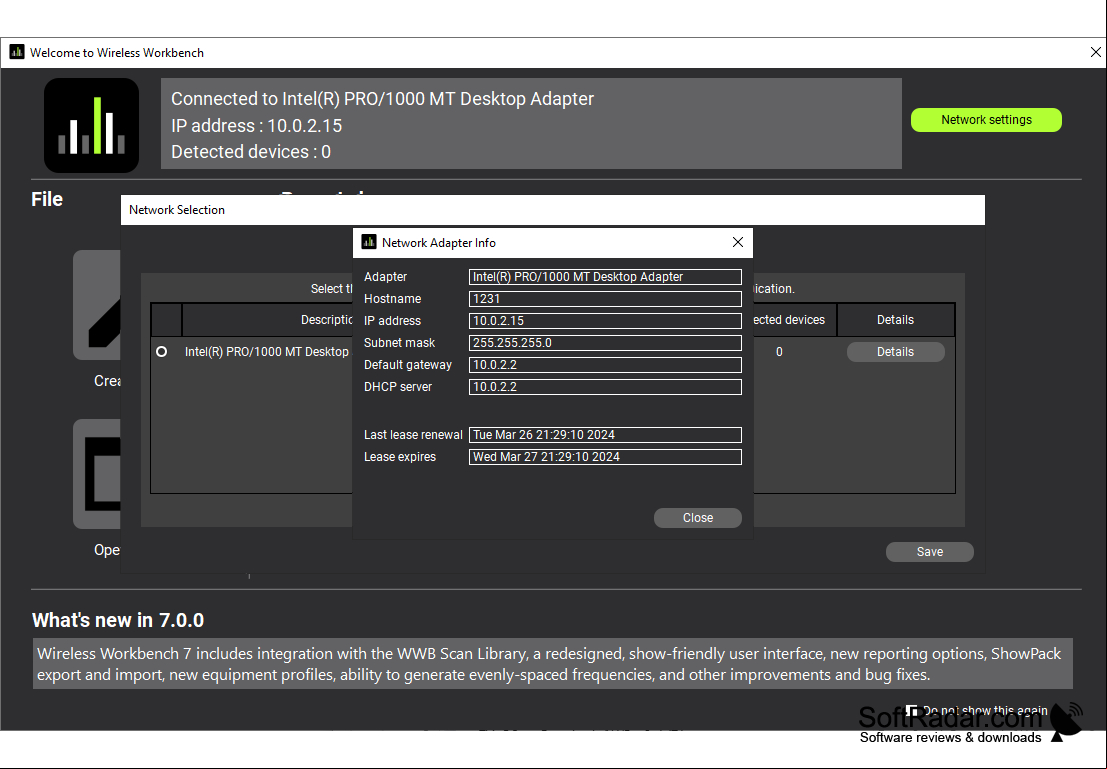This screenshot has height=769, width=1107.
Task: Click the Connected to Intel(R) PRO/1000 text
Action: click(382, 99)
